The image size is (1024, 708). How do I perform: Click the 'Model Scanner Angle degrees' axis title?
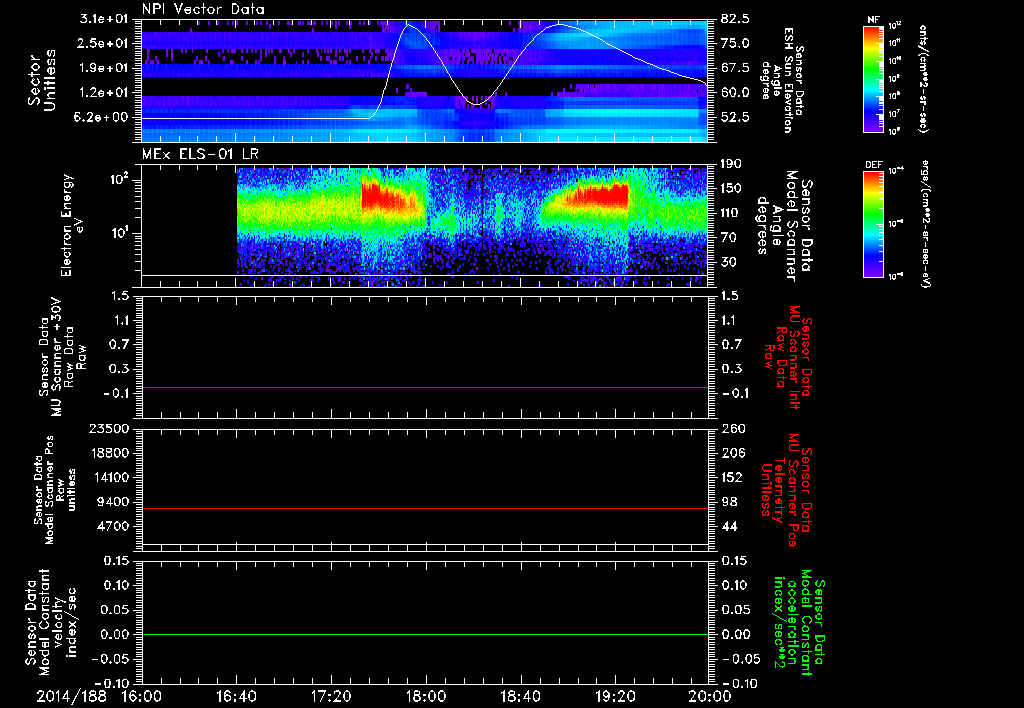click(x=784, y=226)
